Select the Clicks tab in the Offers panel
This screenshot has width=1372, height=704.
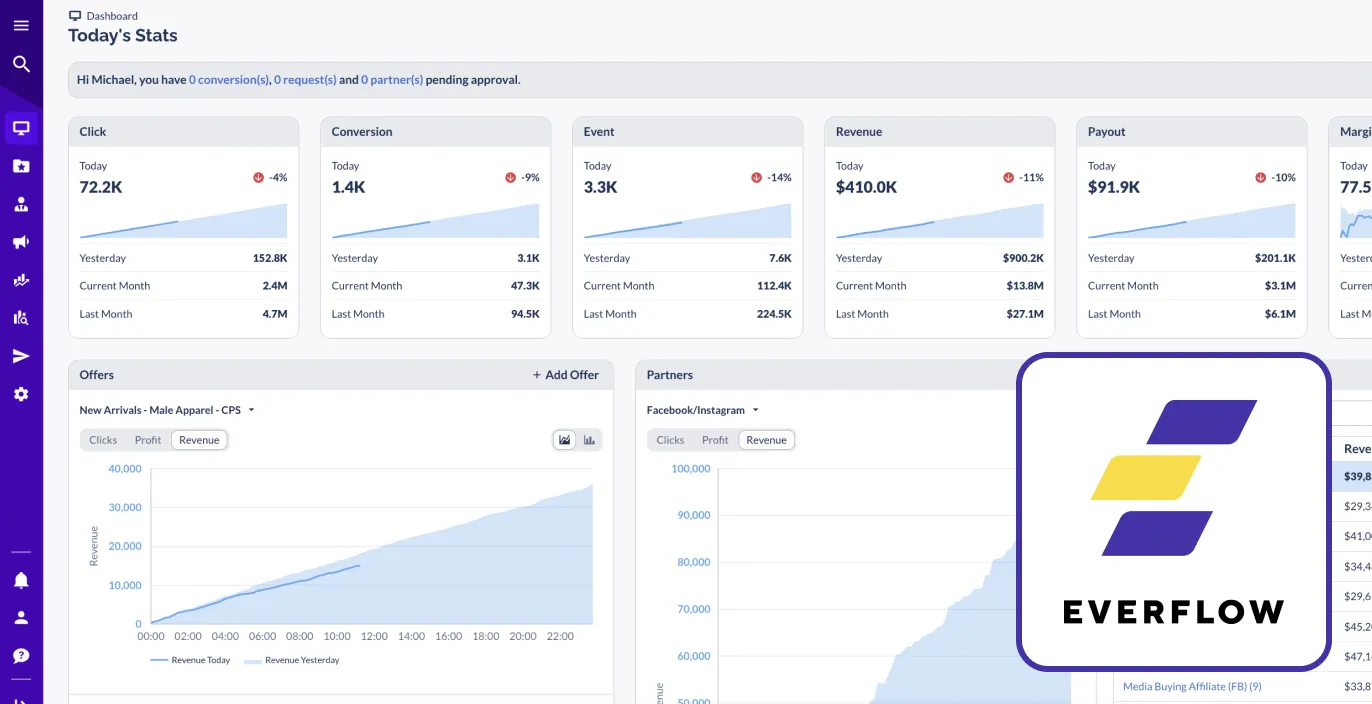click(x=103, y=440)
